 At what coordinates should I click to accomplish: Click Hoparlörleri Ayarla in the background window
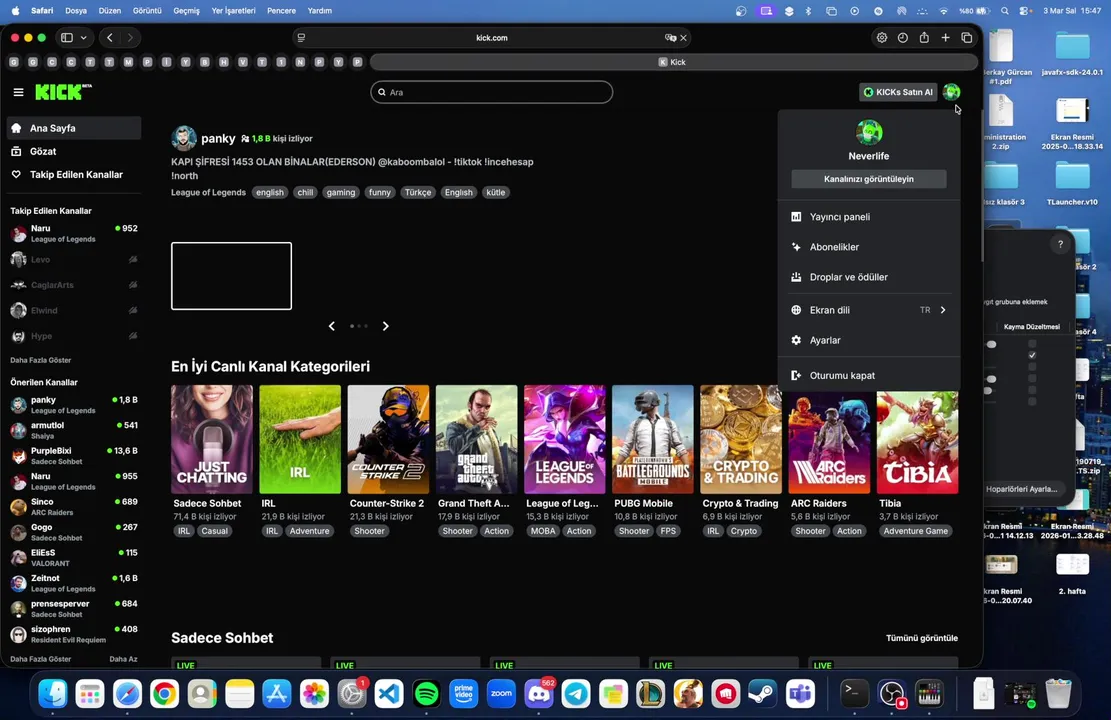coord(1021,489)
